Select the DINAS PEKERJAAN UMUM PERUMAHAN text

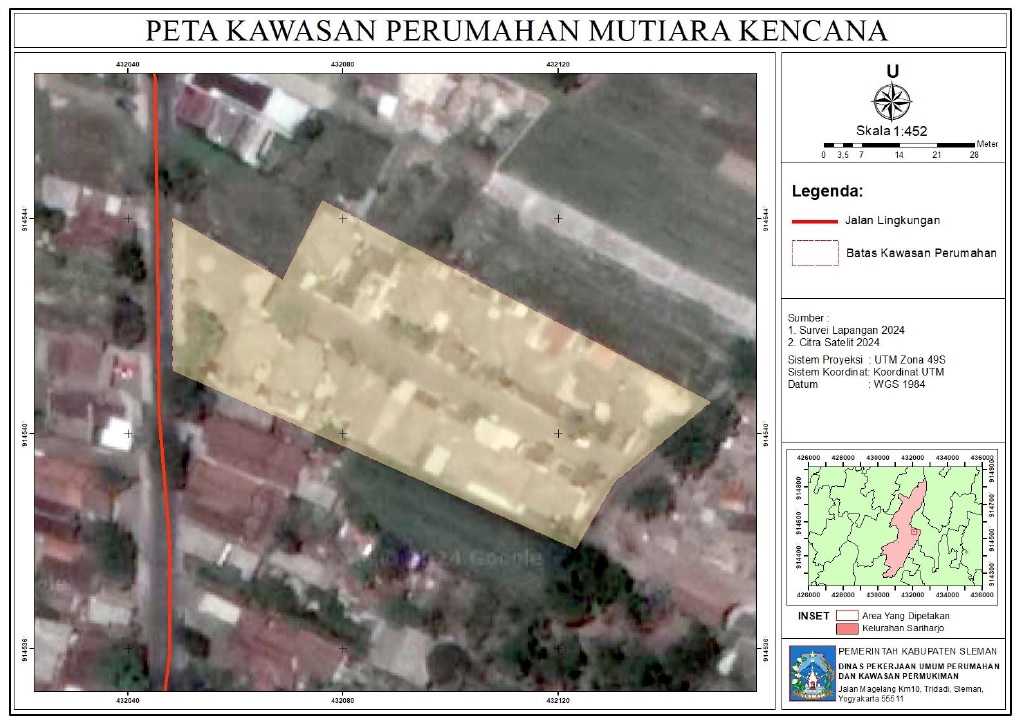(x=919, y=666)
